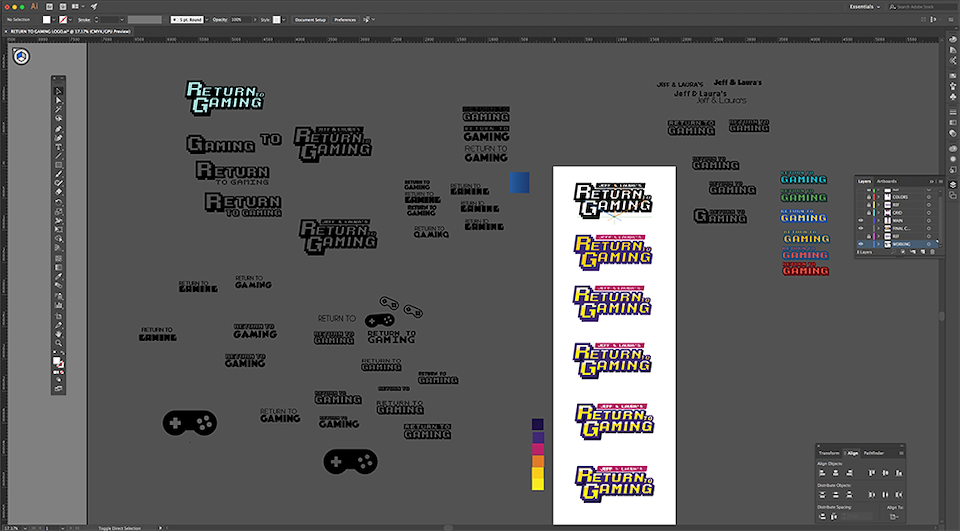
Task: Click the fill color swatch in control bar
Action: (x=47, y=19)
